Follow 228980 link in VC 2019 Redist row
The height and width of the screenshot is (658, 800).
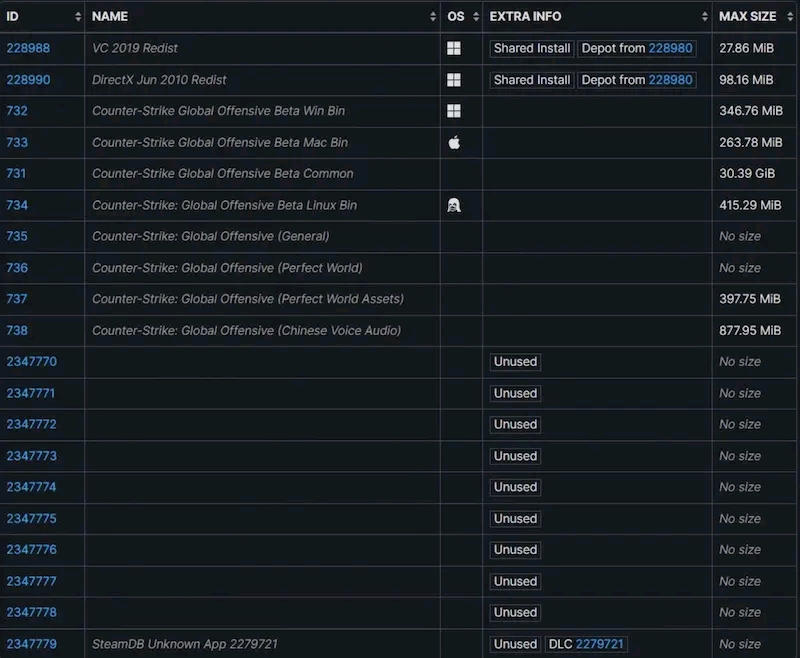670,48
